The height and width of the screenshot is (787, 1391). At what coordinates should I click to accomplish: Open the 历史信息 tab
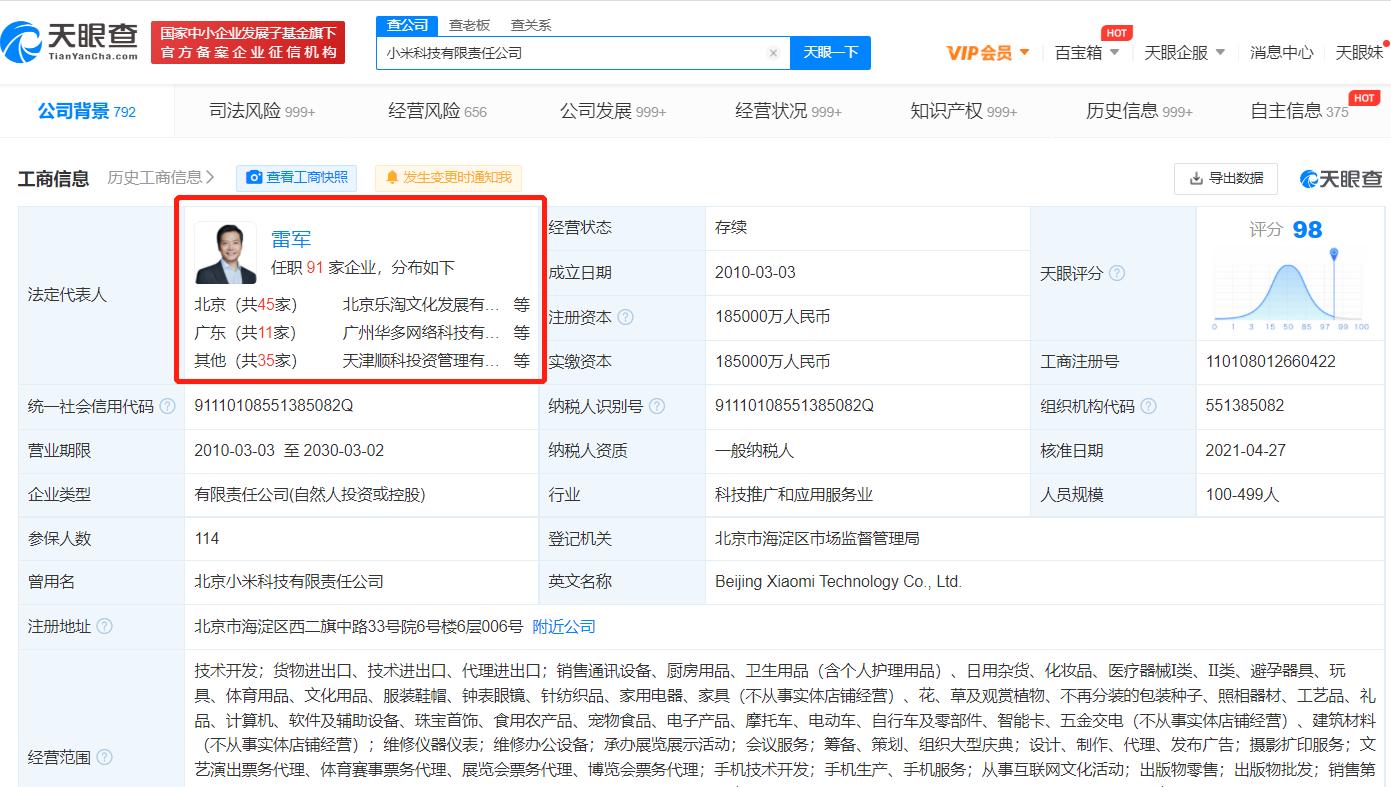point(1139,111)
